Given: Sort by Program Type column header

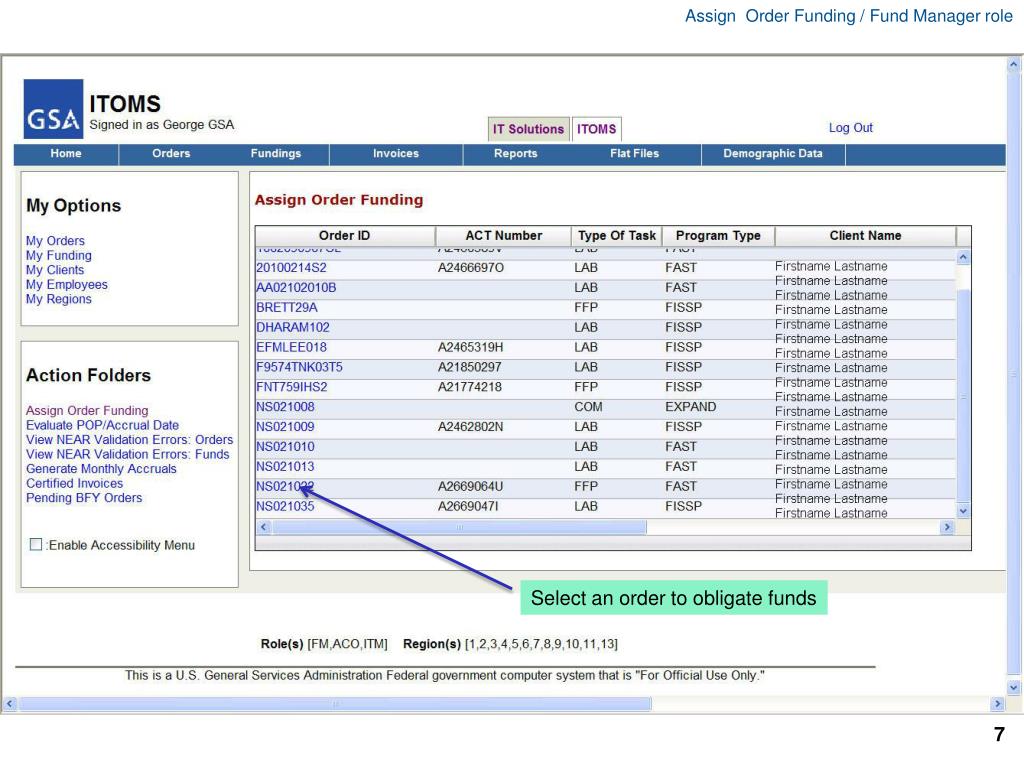Looking at the screenshot, I should [x=718, y=236].
